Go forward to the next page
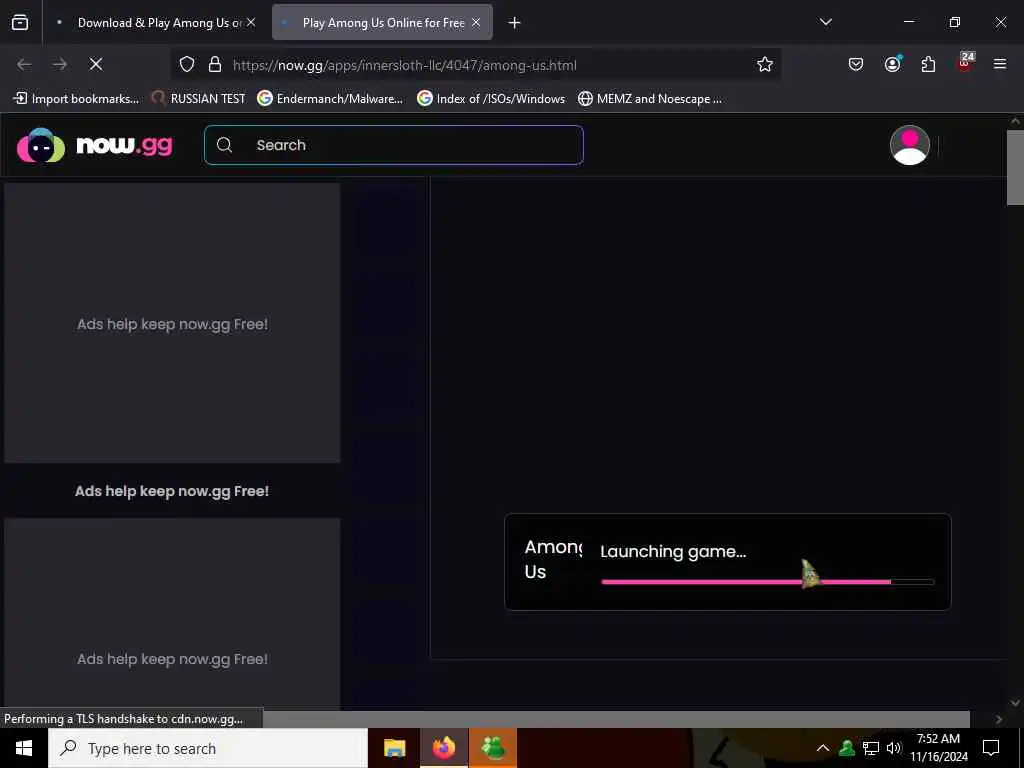The width and height of the screenshot is (1024, 768). point(60,64)
